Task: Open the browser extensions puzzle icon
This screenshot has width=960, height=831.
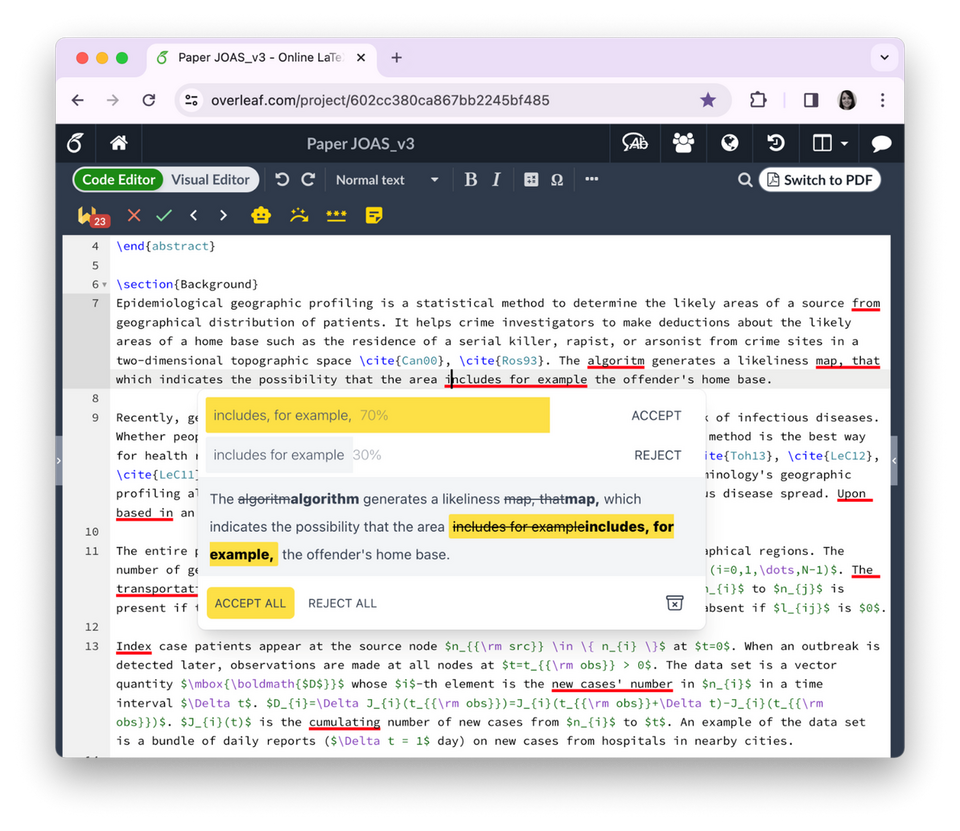Action: [x=758, y=100]
